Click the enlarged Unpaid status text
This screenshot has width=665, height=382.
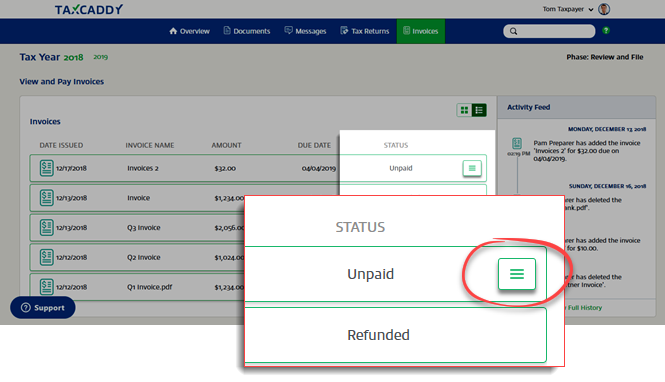[370, 274]
